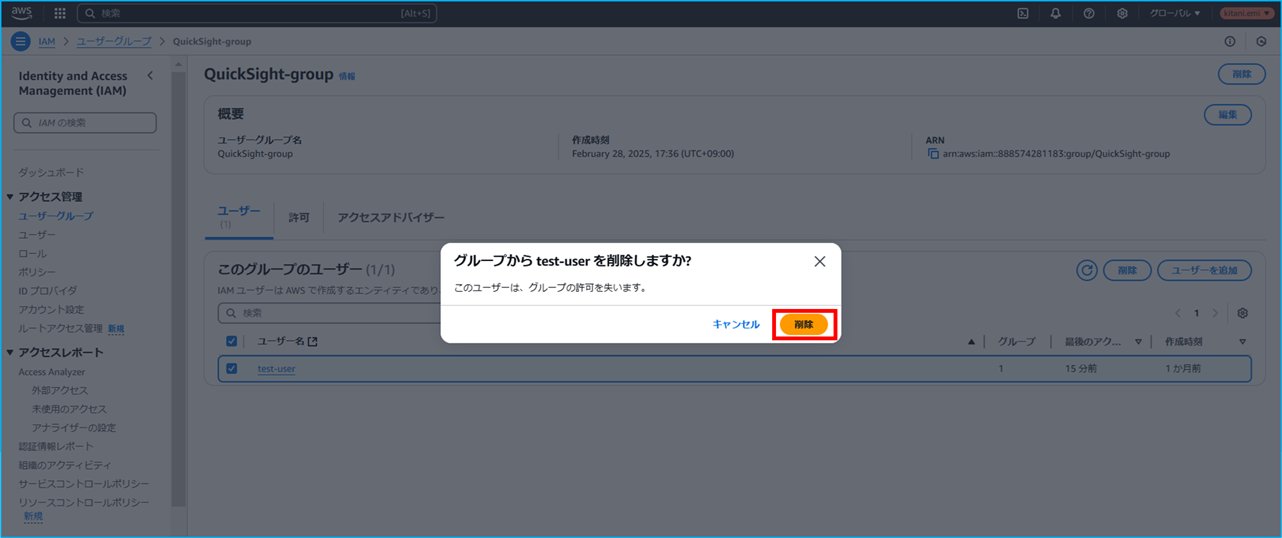1282x538 pixels.
Task: Copy the ARN with the copy icon
Action: click(x=933, y=154)
